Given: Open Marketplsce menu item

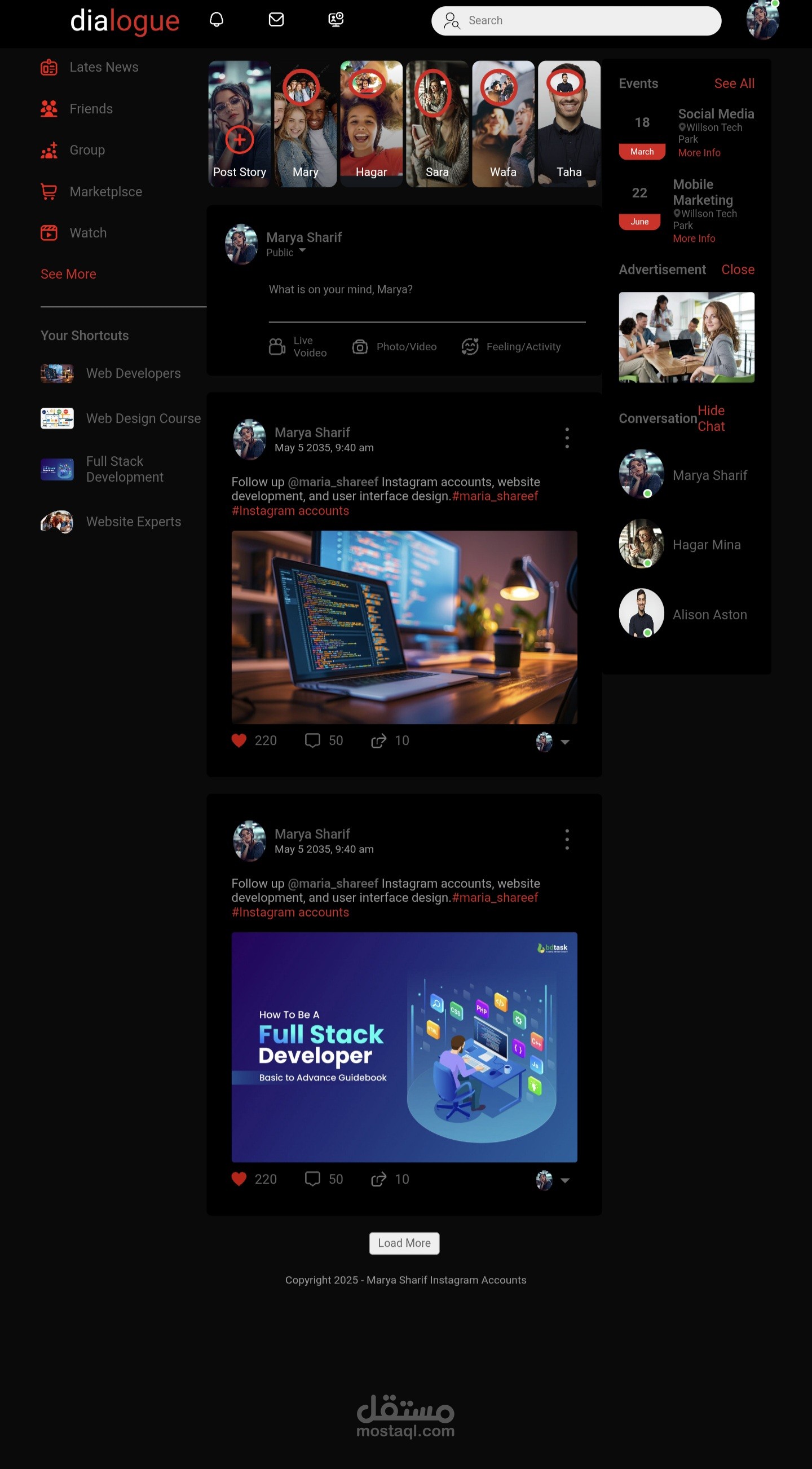Looking at the screenshot, I should pyautogui.click(x=106, y=192).
